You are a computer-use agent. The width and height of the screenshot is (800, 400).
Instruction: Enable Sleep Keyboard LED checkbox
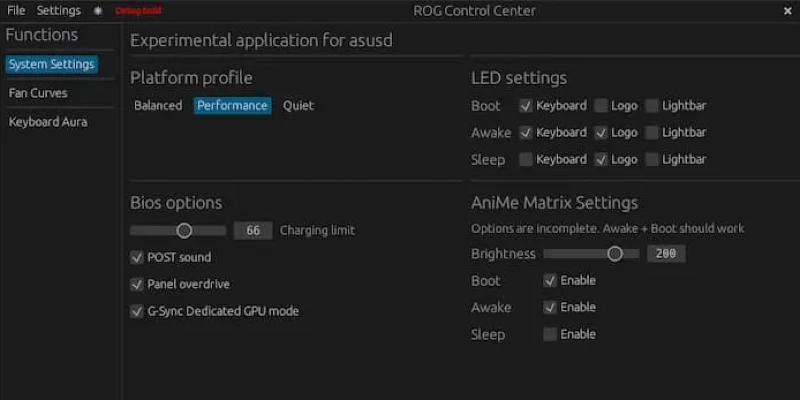point(526,160)
